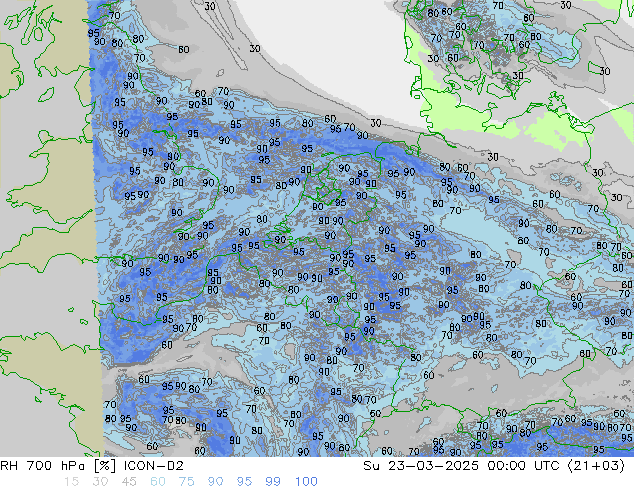The image size is (634, 490).
Task: Click the 15 value in the legend
Action: [69, 481]
